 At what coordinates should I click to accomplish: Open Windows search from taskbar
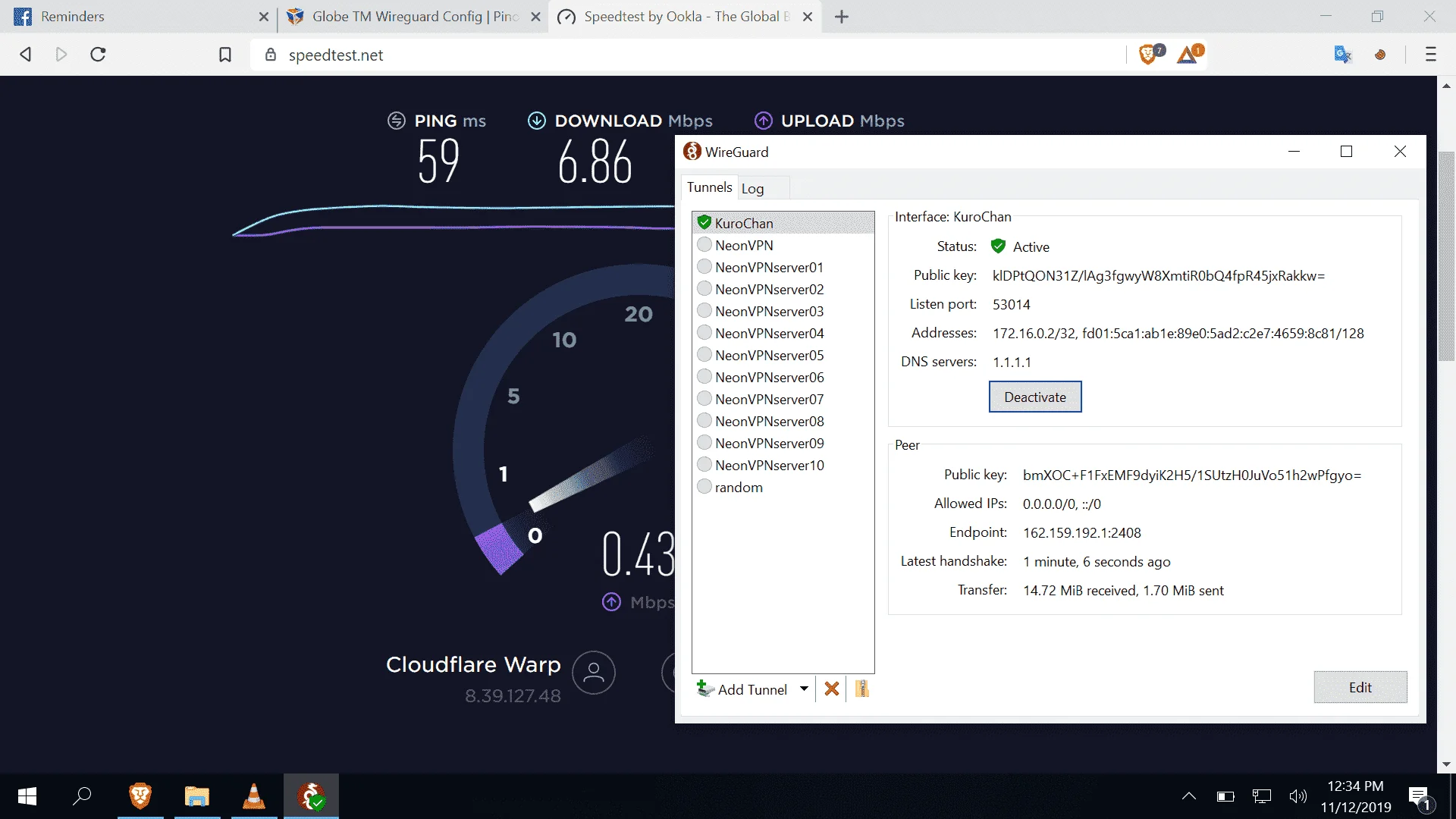coord(82,796)
